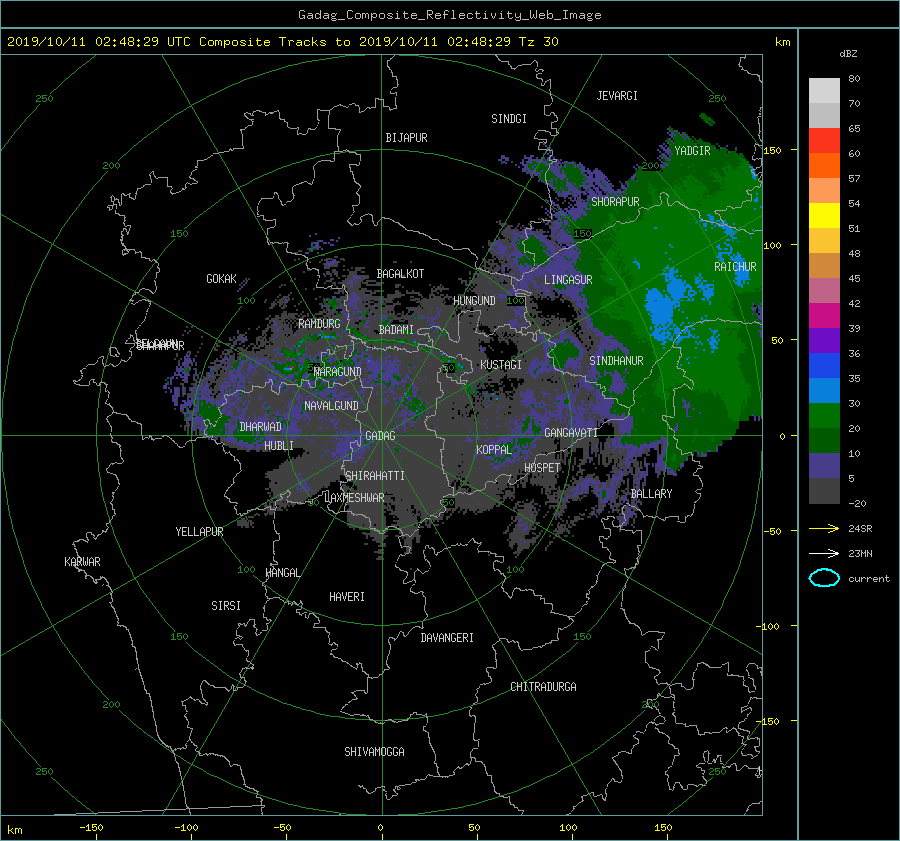Click the YADGIR city label
Viewport: 900px width, 841px height.
click(692, 151)
